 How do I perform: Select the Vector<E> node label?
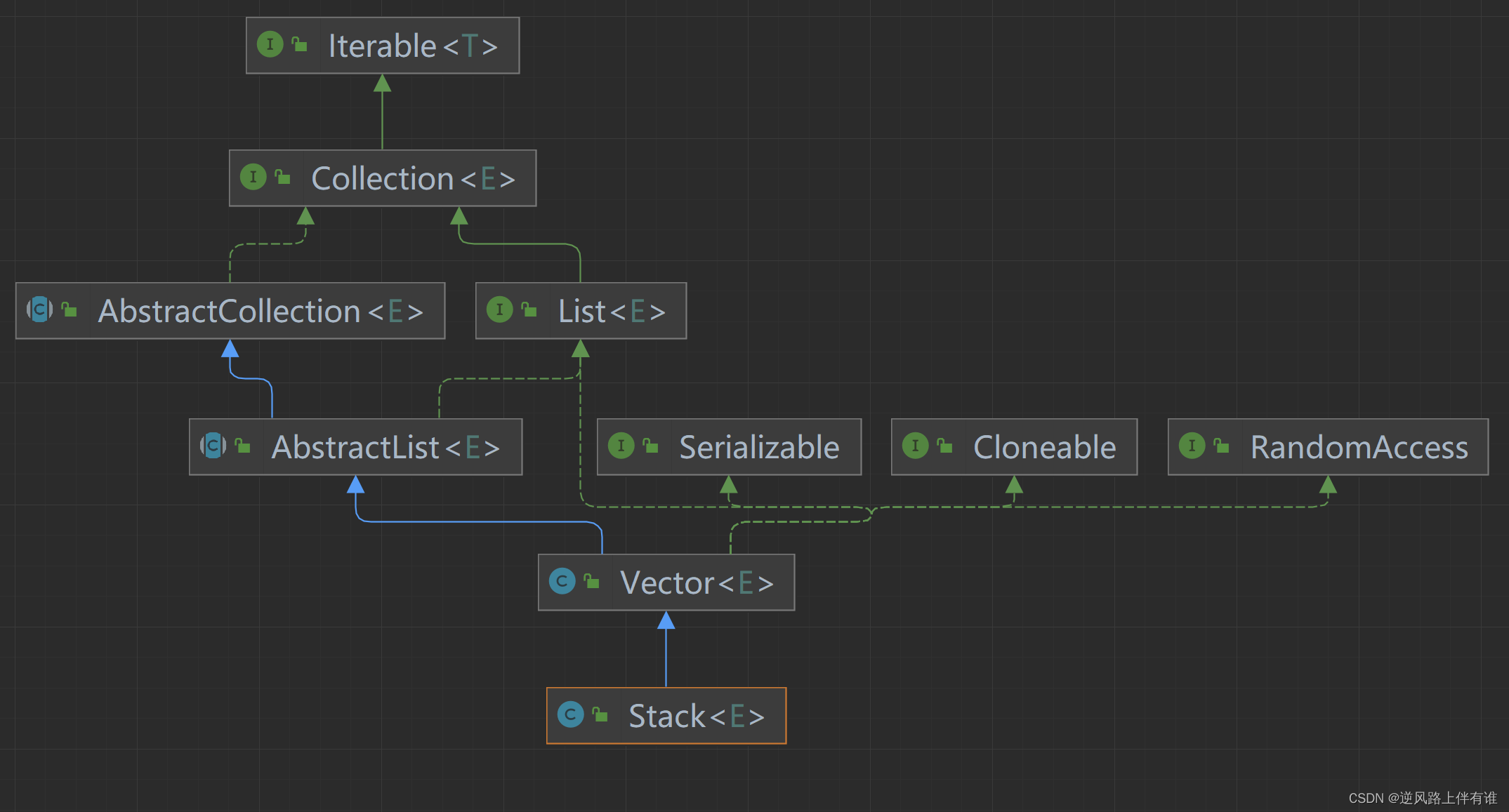point(697,583)
